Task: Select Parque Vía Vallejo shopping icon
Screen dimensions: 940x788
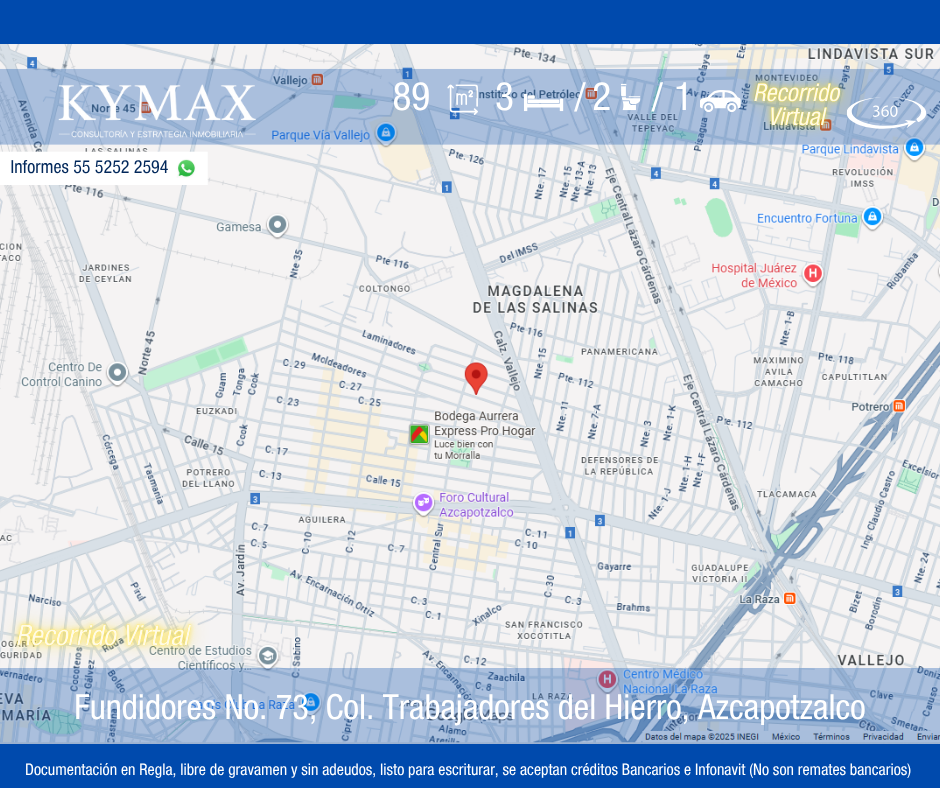Action: click(x=386, y=133)
